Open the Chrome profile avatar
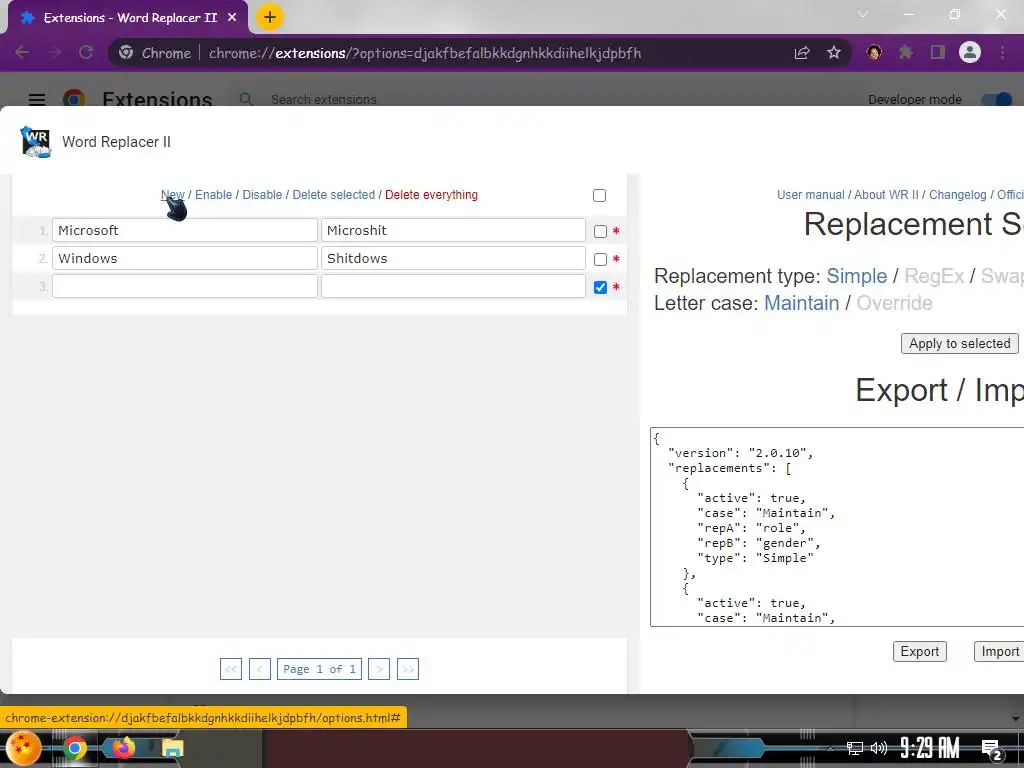 (x=970, y=52)
